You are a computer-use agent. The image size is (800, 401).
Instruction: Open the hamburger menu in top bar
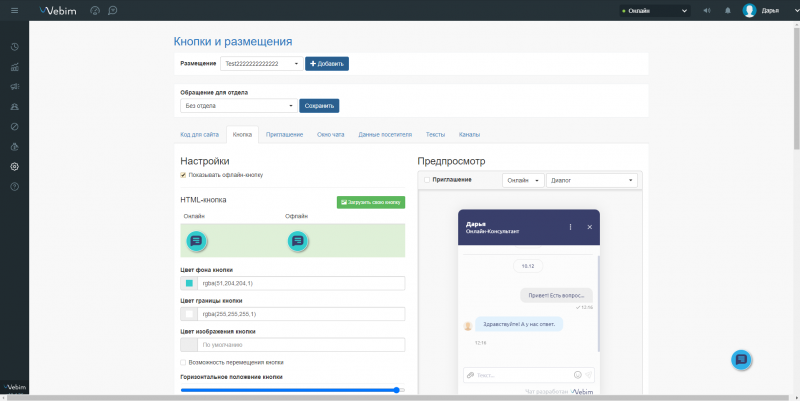(13, 10)
